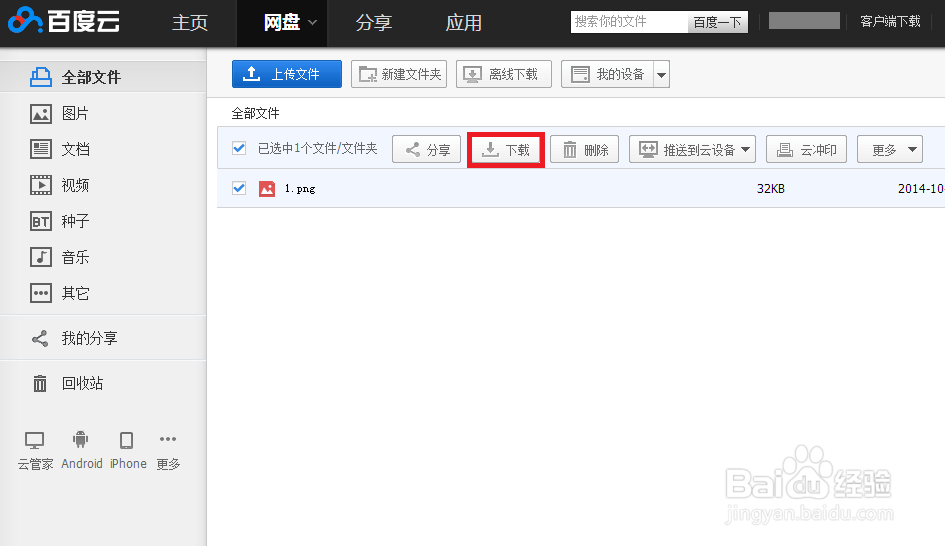Click the 云冲印 print button

[x=806, y=149]
